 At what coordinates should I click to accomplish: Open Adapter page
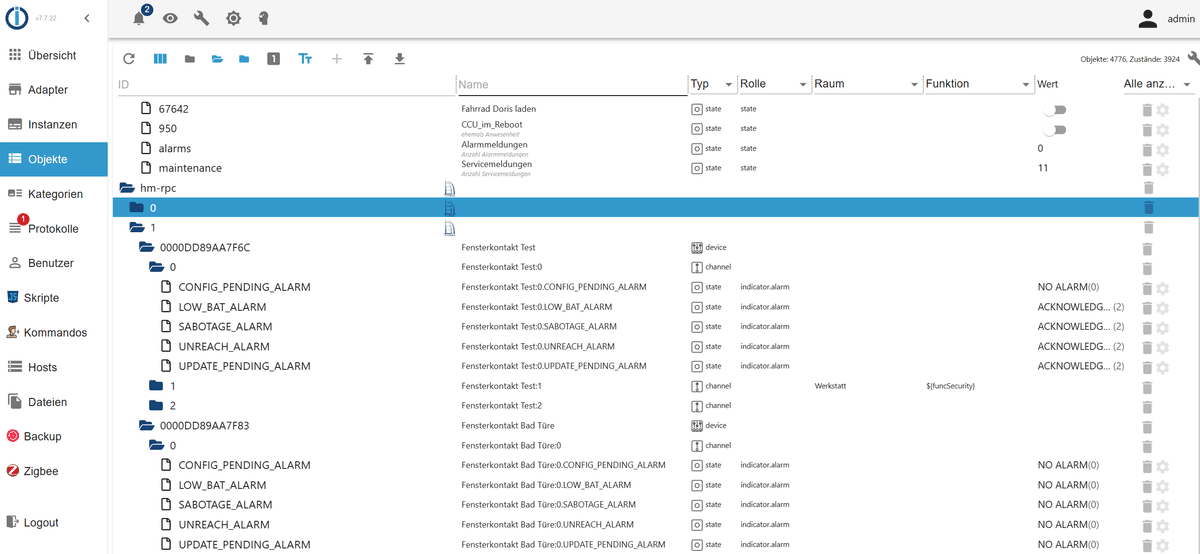[54, 90]
